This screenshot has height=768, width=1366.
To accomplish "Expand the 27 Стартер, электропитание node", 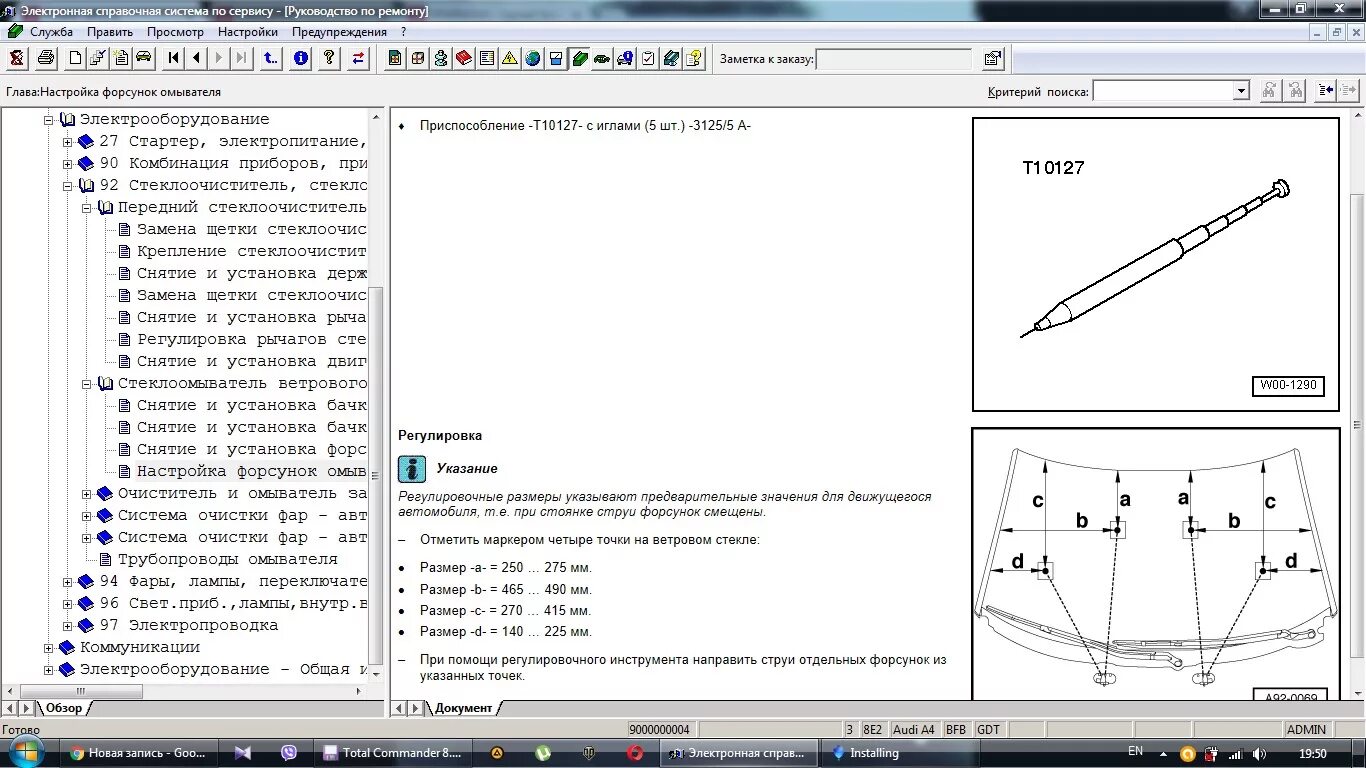I will [x=68, y=142].
